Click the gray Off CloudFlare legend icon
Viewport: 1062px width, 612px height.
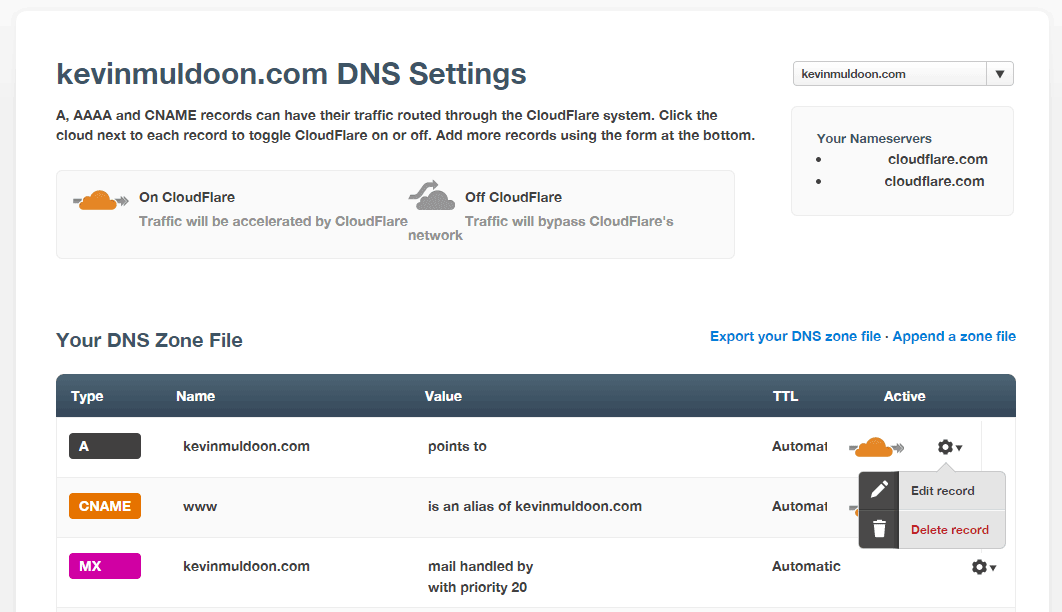click(431, 196)
